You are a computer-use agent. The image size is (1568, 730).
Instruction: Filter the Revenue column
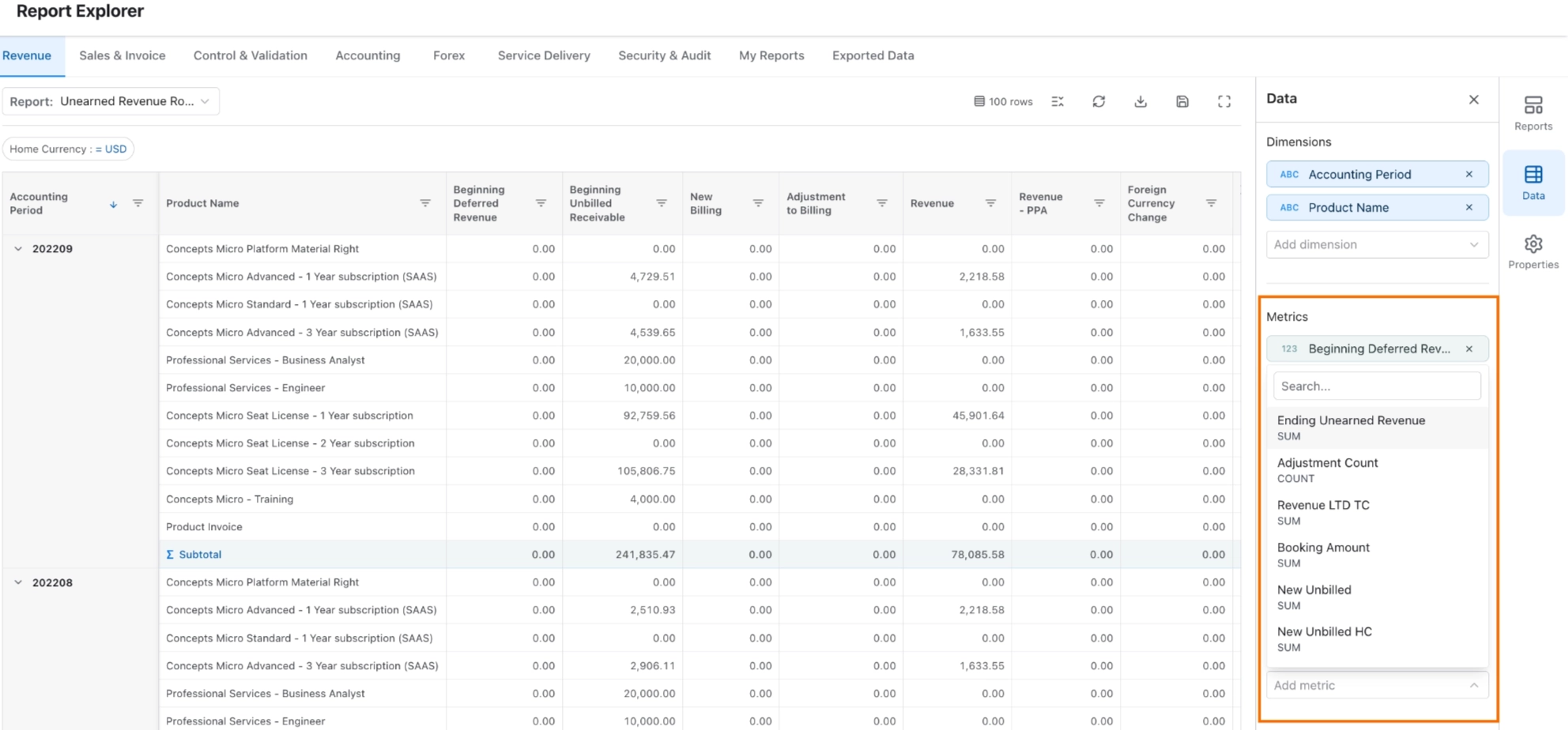[990, 203]
